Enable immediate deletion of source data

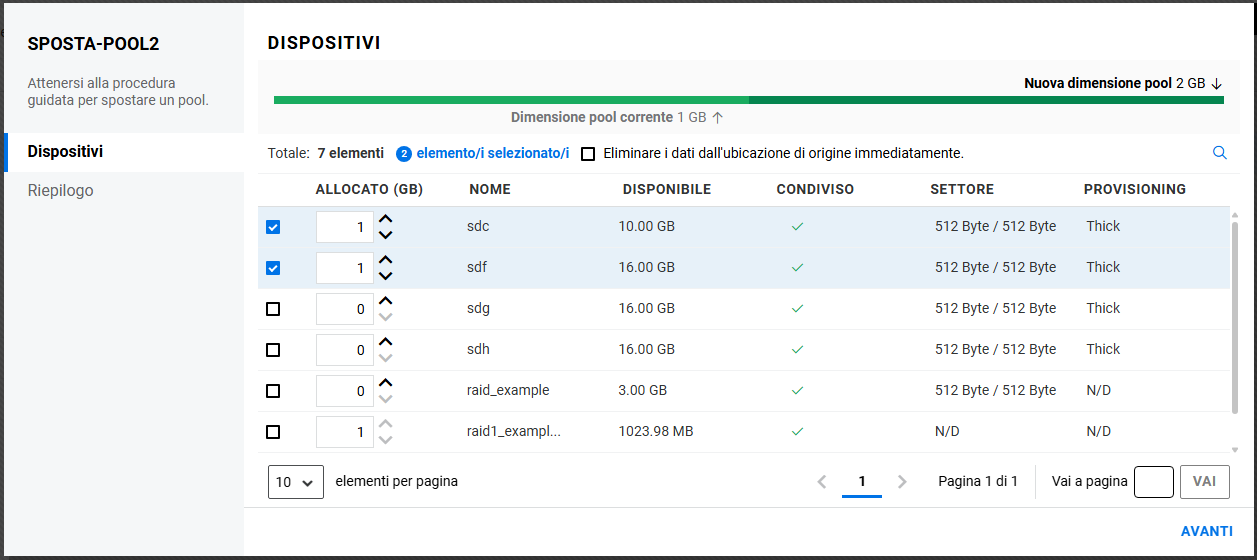coord(588,154)
